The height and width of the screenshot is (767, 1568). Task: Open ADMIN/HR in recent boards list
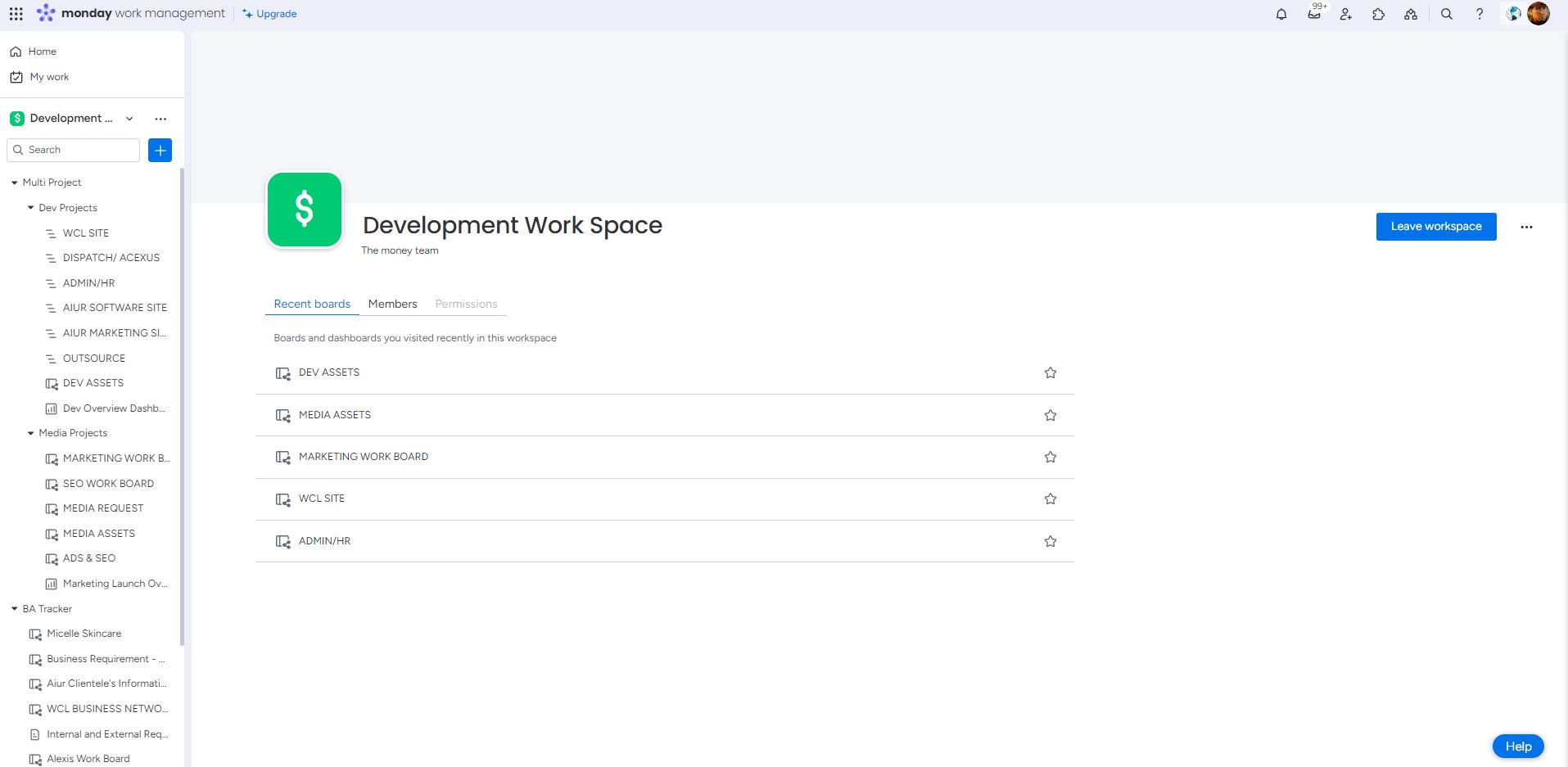tap(324, 541)
